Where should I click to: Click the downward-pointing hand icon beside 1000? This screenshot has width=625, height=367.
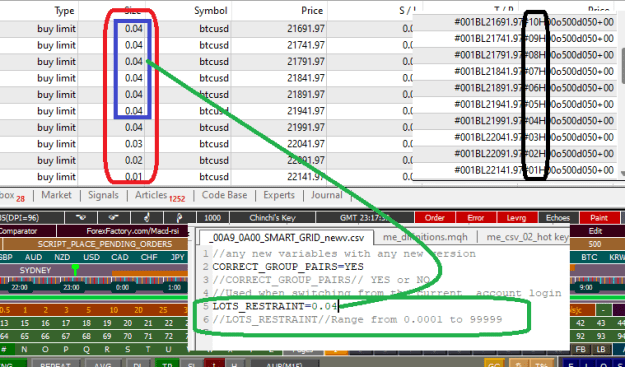click(x=179, y=218)
